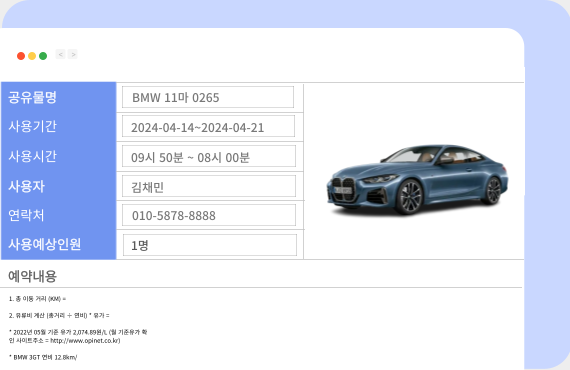Click the 사용예상인원 label
The image size is (570, 370).
pos(44,244)
